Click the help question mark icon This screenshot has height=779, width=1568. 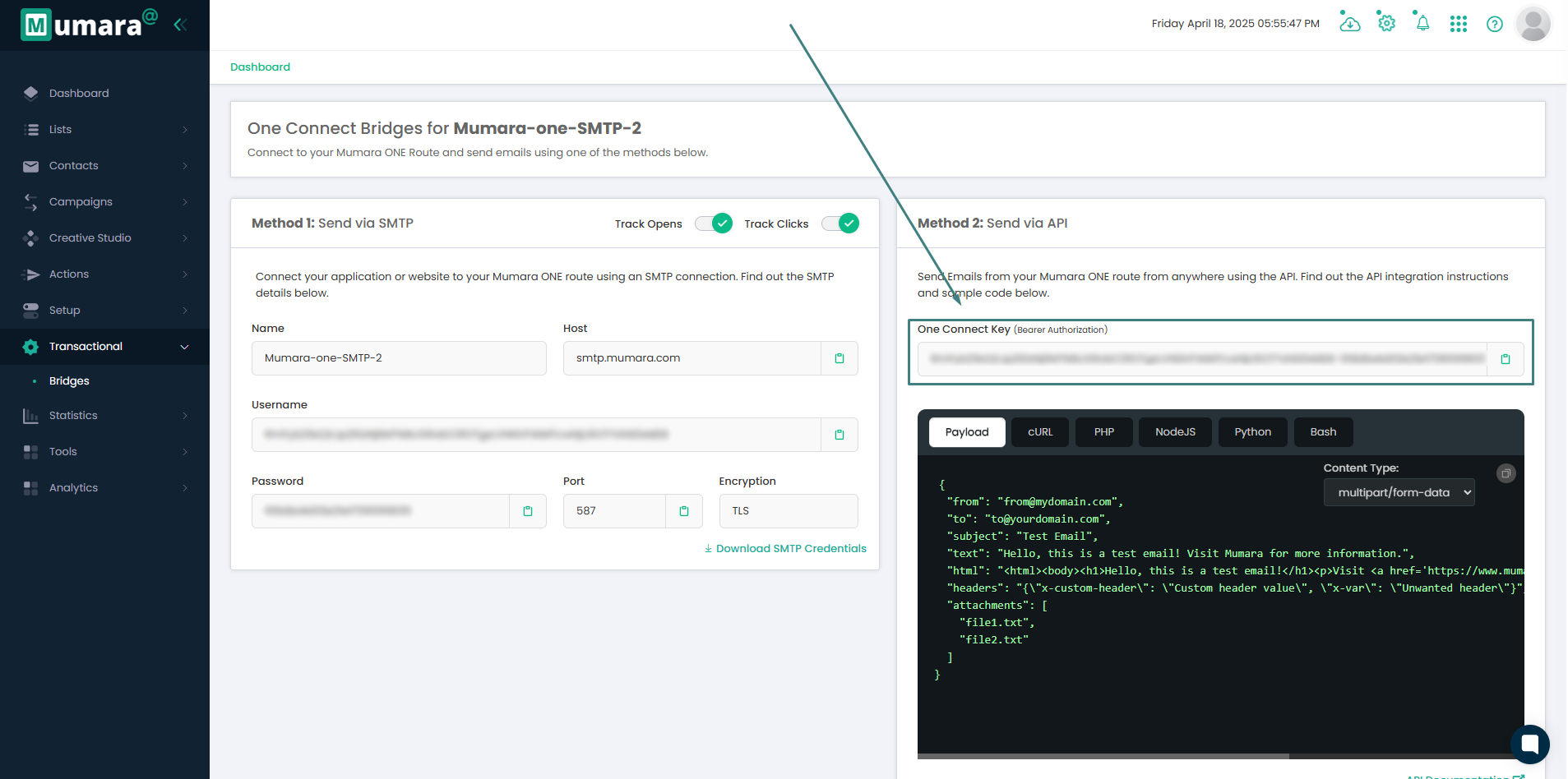pyautogui.click(x=1495, y=24)
